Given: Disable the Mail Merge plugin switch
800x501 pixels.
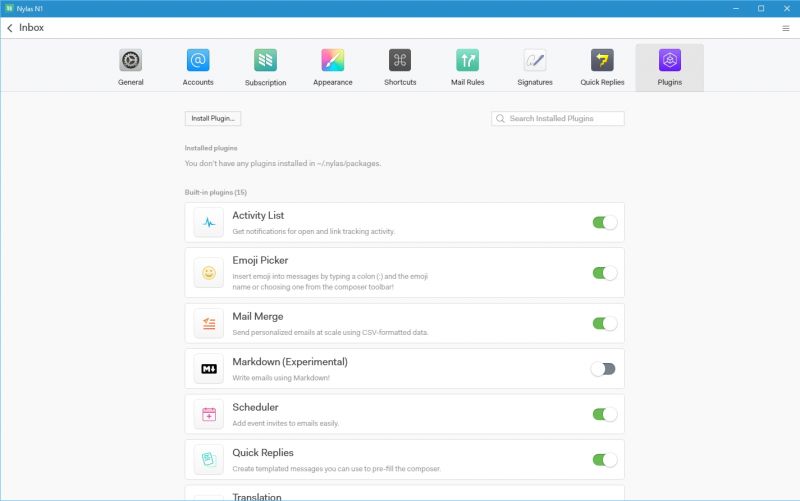Looking at the screenshot, I should 605,323.
